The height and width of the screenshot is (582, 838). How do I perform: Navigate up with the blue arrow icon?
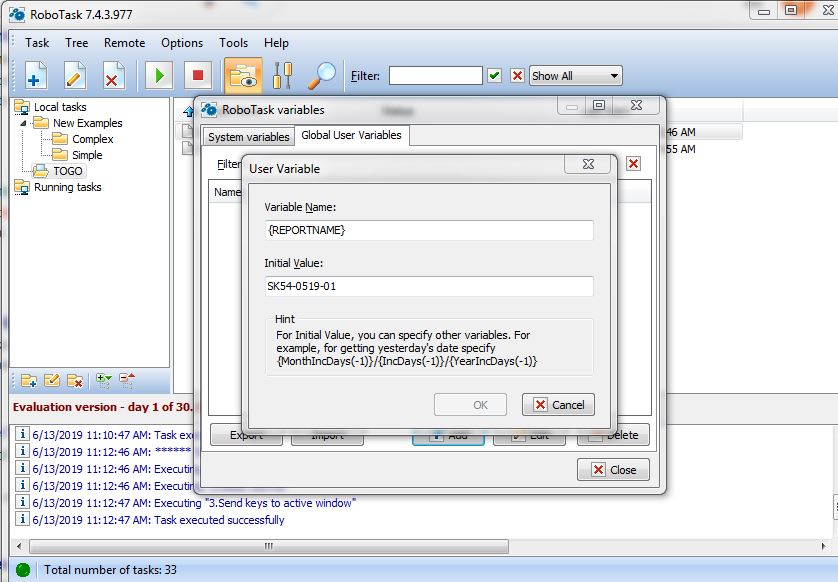[x=188, y=111]
